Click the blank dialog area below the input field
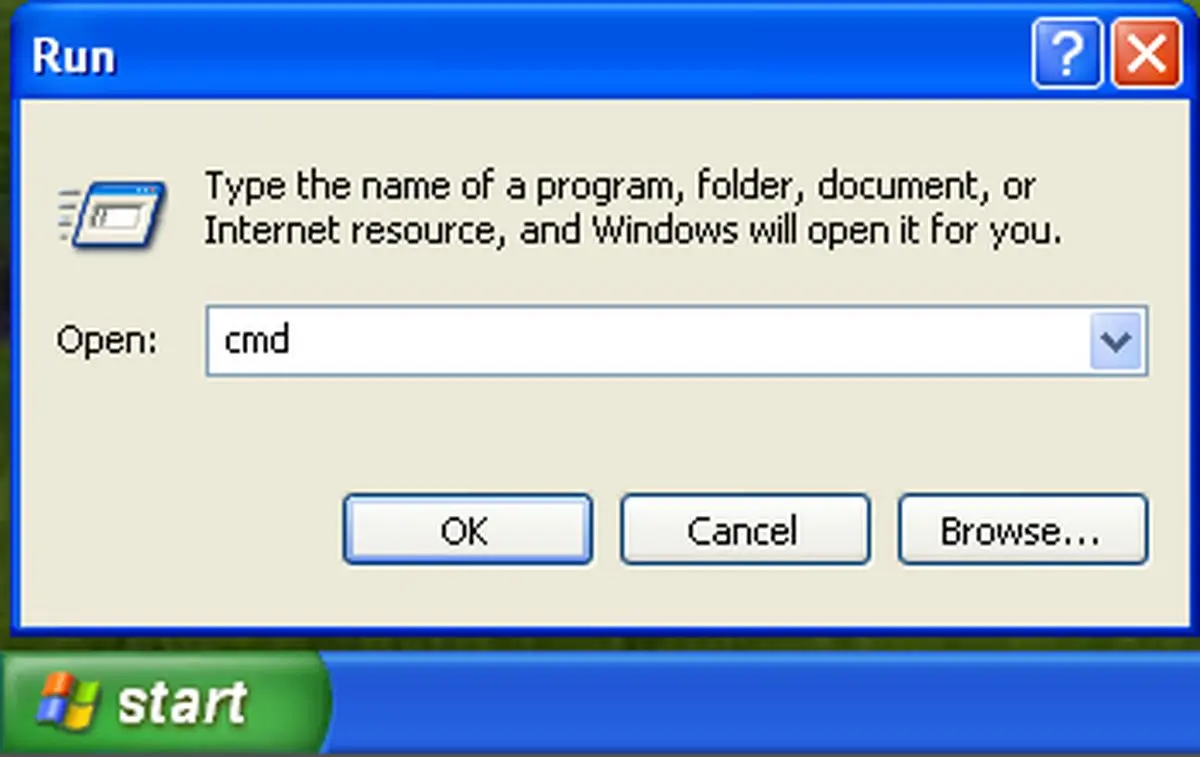This screenshot has width=1200, height=757. point(676,432)
